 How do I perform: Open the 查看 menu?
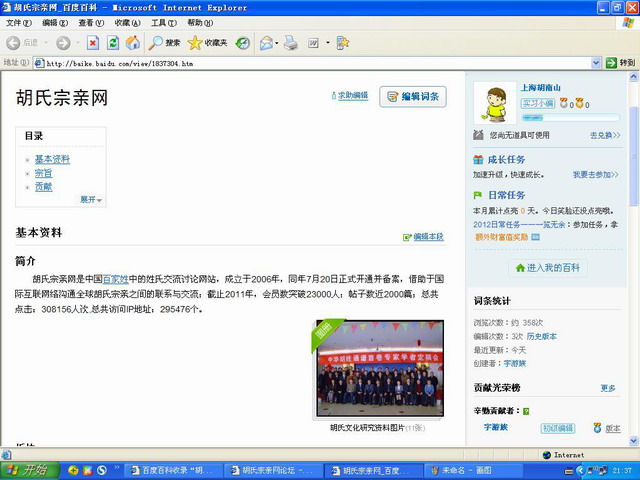coord(91,23)
